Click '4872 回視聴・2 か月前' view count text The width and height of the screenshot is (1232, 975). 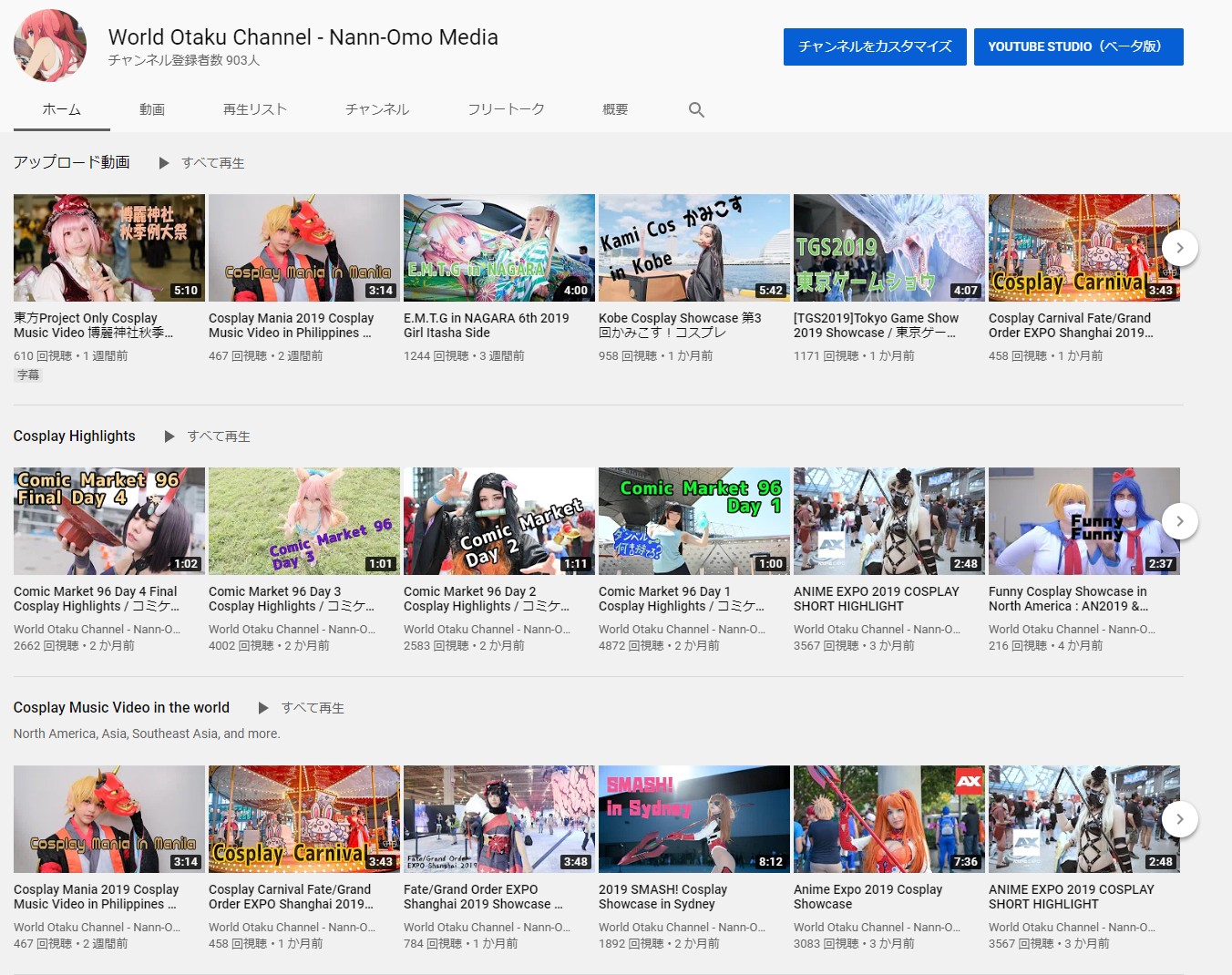coord(659,645)
